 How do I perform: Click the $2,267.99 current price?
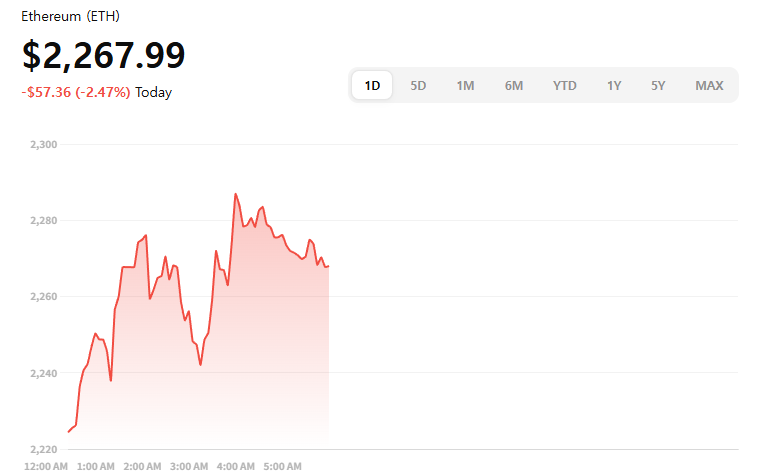click(103, 55)
